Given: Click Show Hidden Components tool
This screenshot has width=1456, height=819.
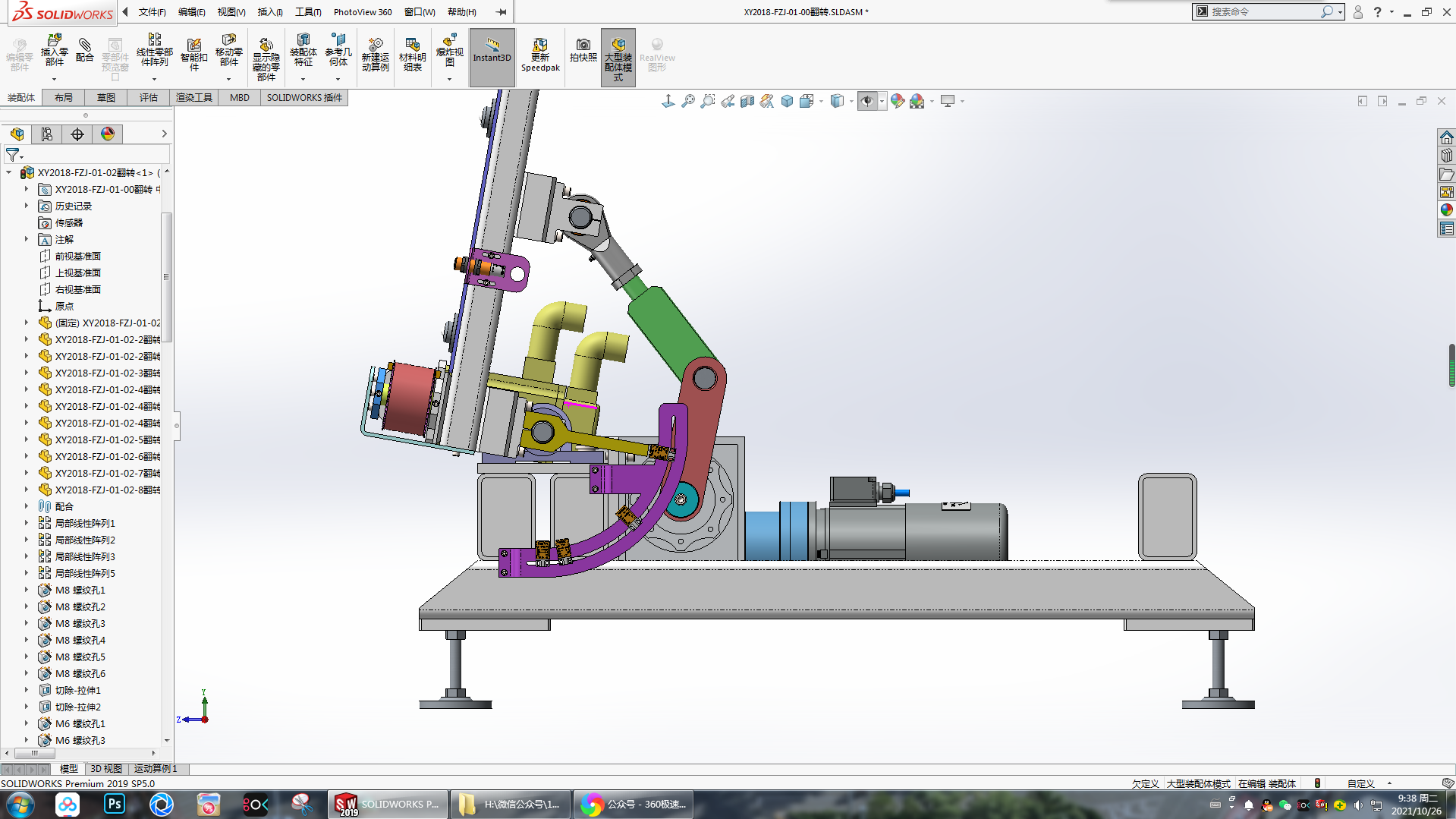Looking at the screenshot, I should point(266,59).
